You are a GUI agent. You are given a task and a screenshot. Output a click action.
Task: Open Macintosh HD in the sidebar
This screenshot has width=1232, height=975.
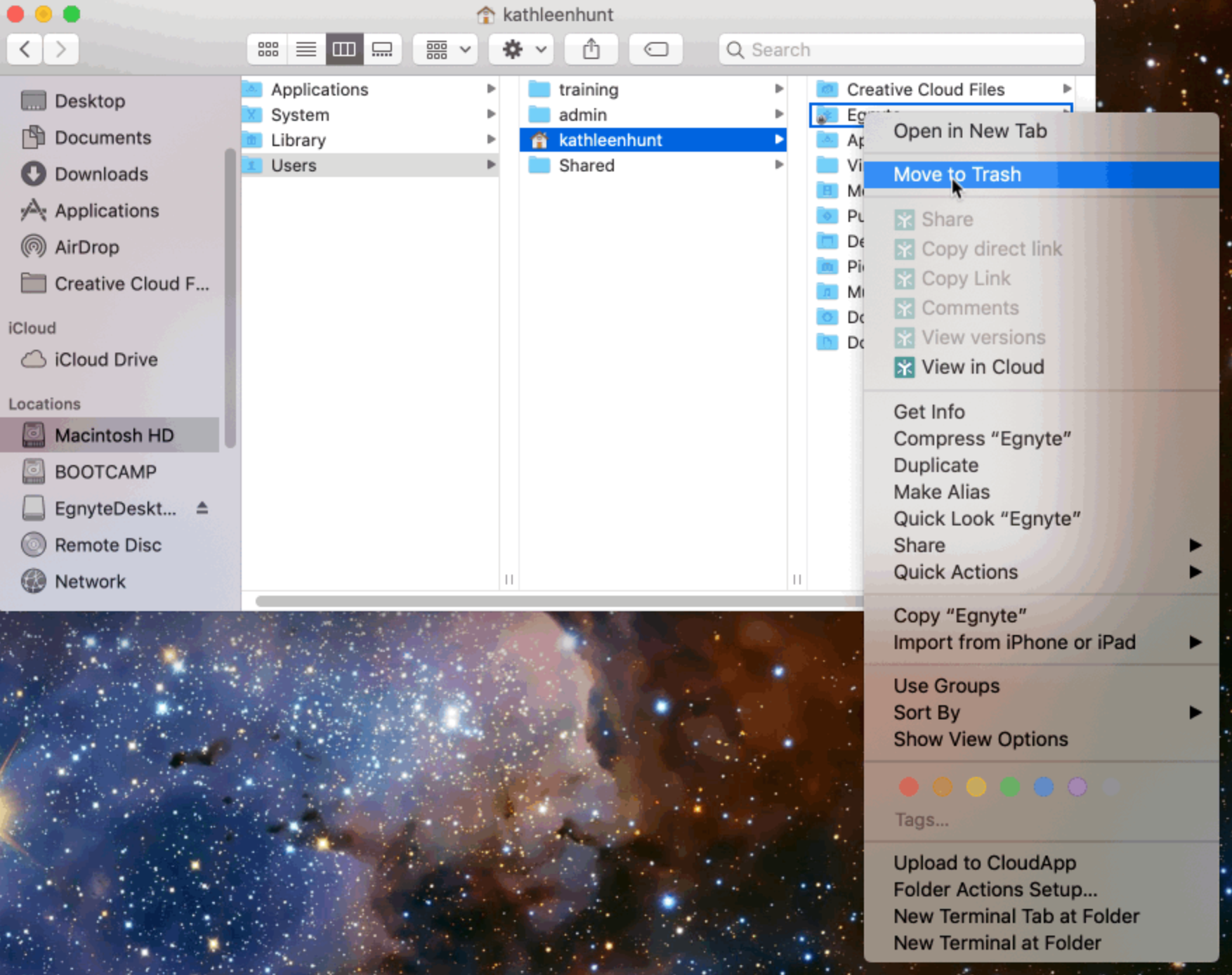[x=114, y=436]
